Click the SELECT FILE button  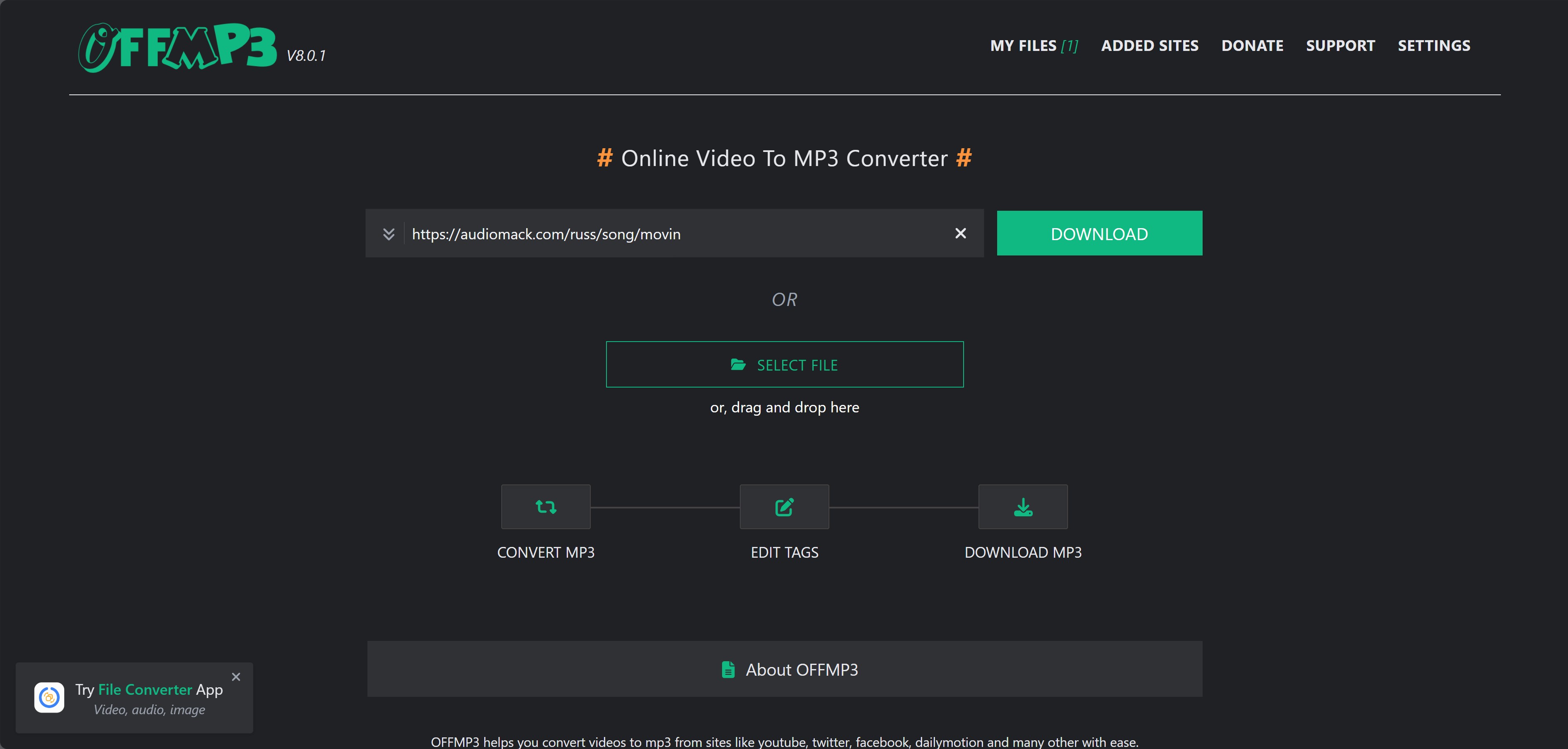(785, 364)
